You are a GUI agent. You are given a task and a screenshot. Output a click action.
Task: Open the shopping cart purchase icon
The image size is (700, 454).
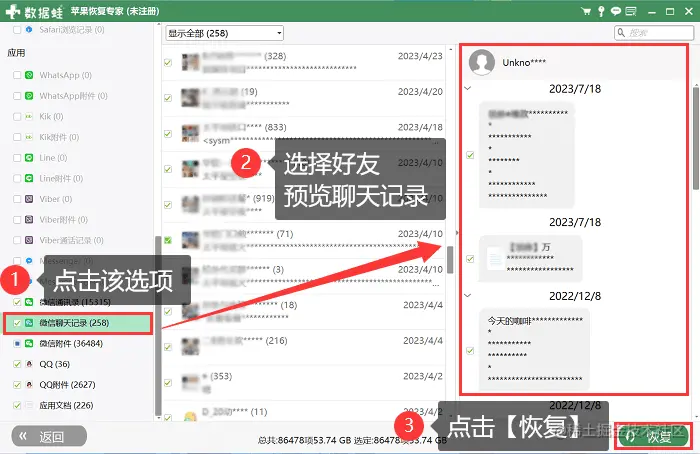point(586,11)
